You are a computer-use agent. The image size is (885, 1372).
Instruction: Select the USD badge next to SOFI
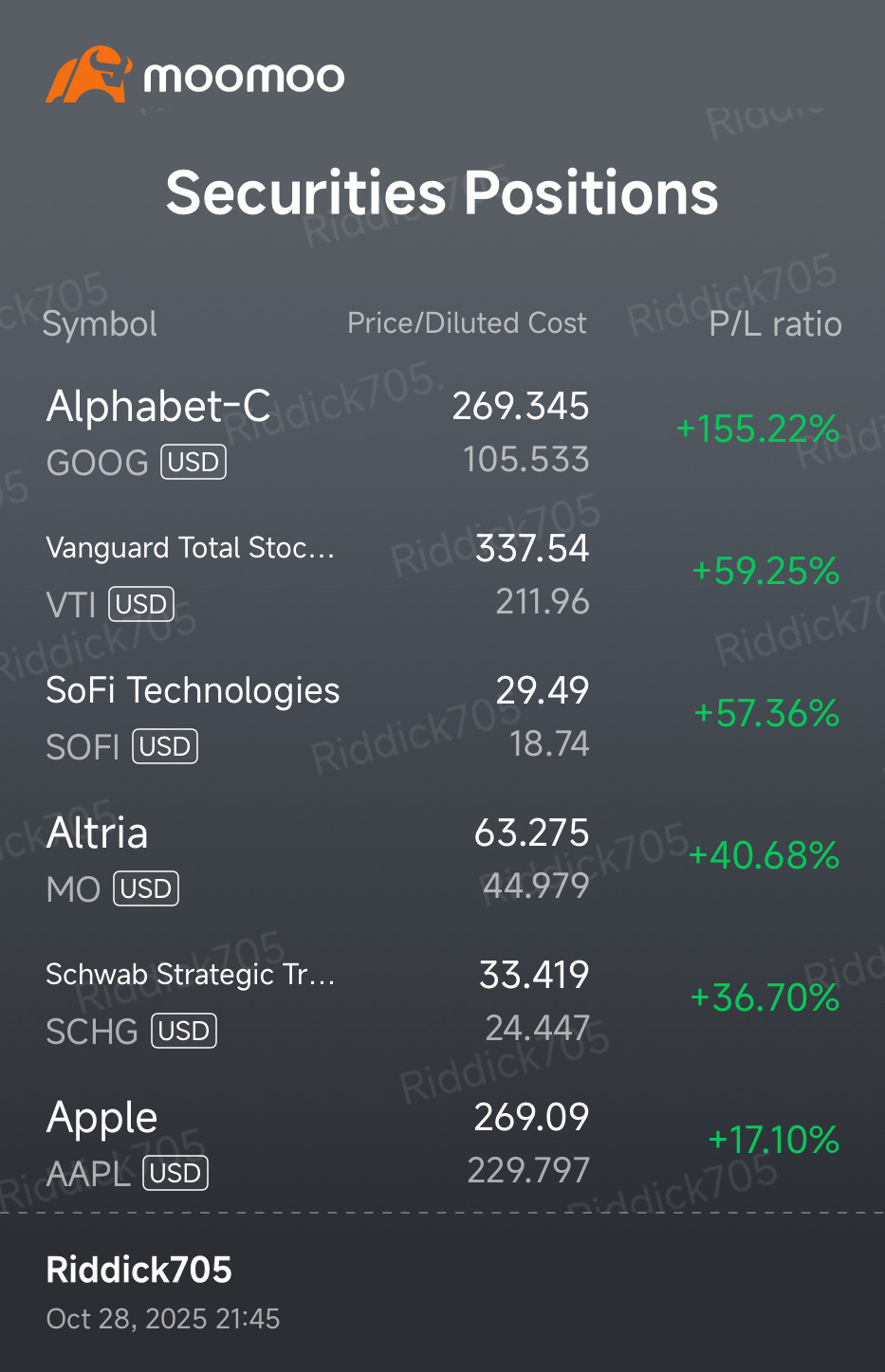pyautogui.click(x=165, y=746)
